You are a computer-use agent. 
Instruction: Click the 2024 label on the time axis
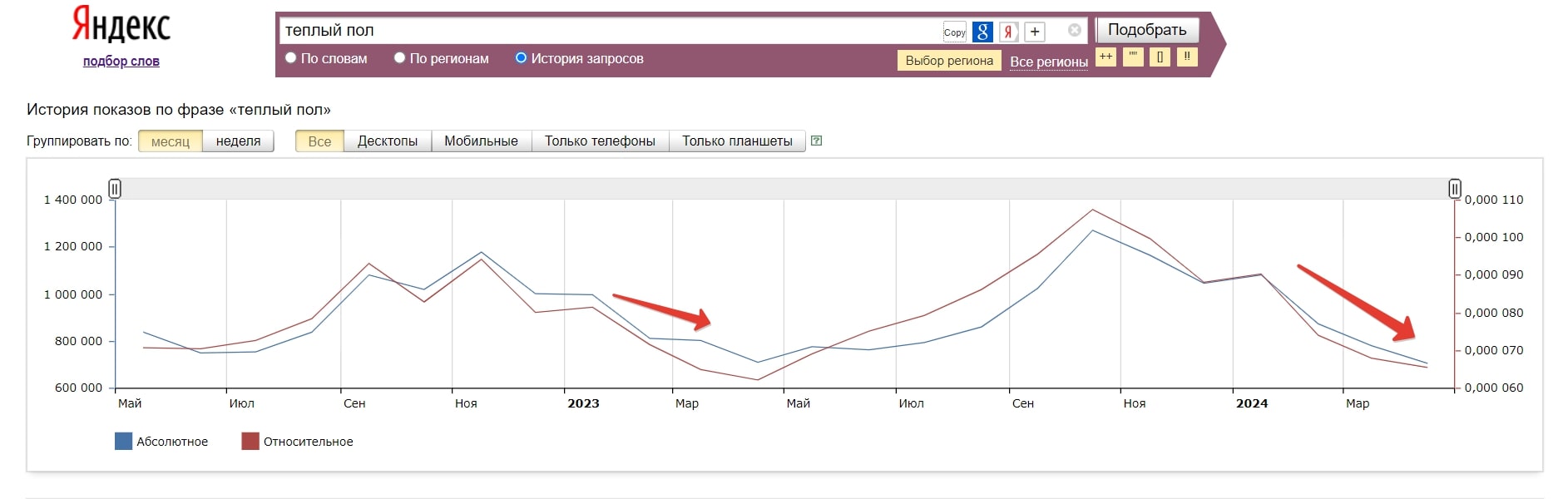pos(1252,403)
